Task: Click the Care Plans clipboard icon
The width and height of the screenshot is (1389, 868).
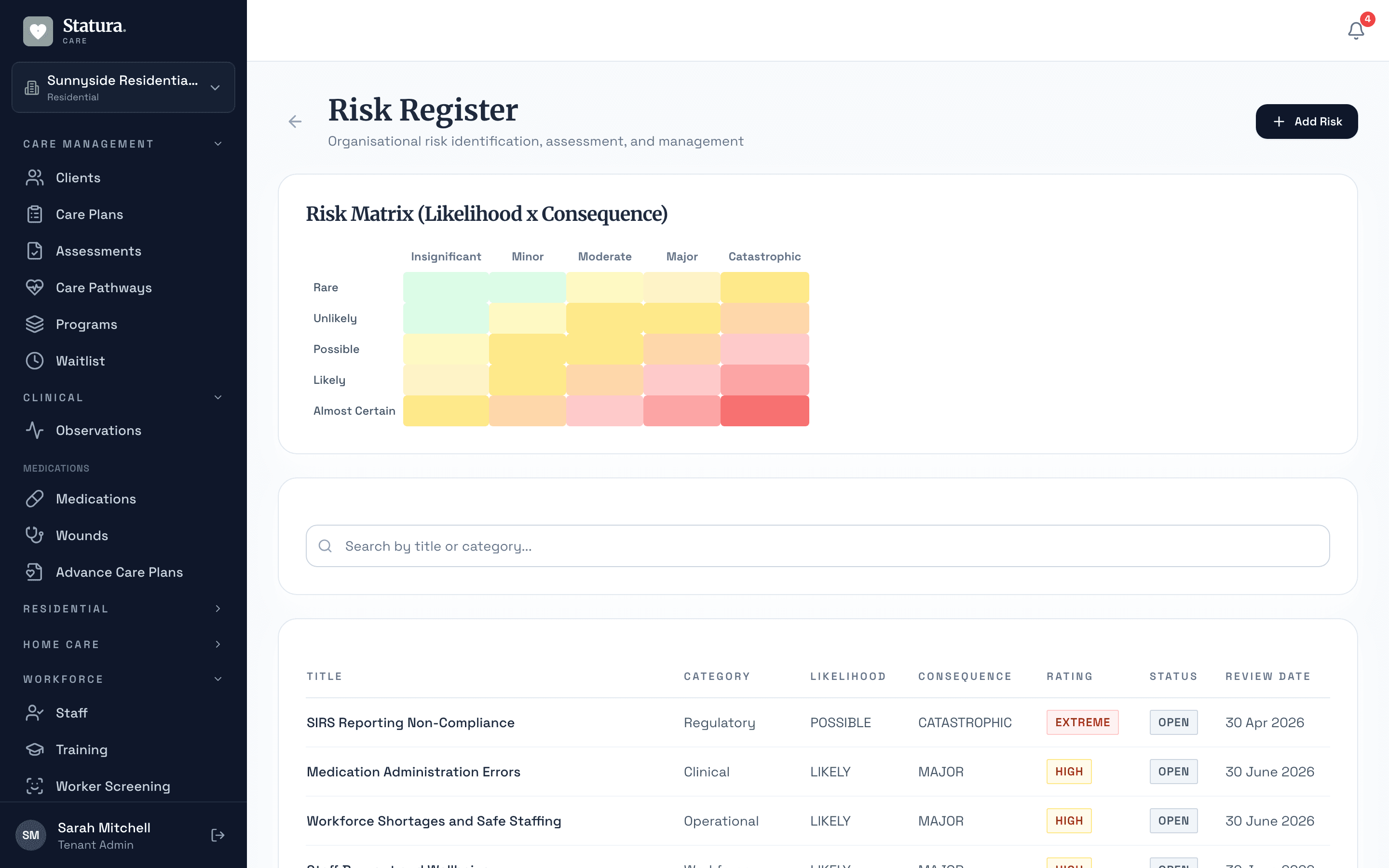Action: pyautogui.click(x=34, y=214)
